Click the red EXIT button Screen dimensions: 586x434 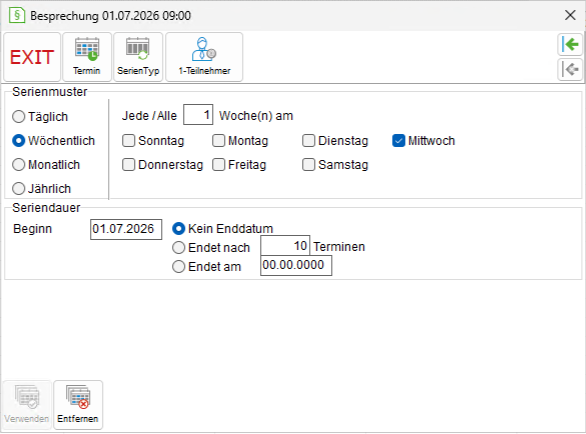[32, 57]
